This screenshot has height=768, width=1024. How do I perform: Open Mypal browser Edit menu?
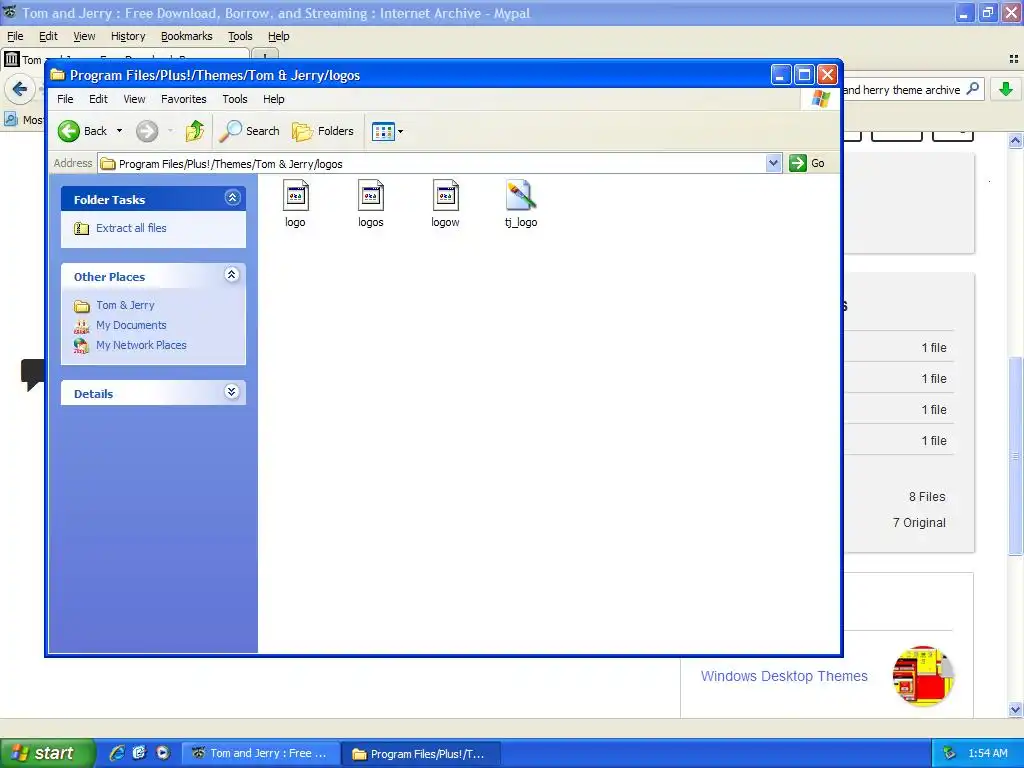[48, 37]
